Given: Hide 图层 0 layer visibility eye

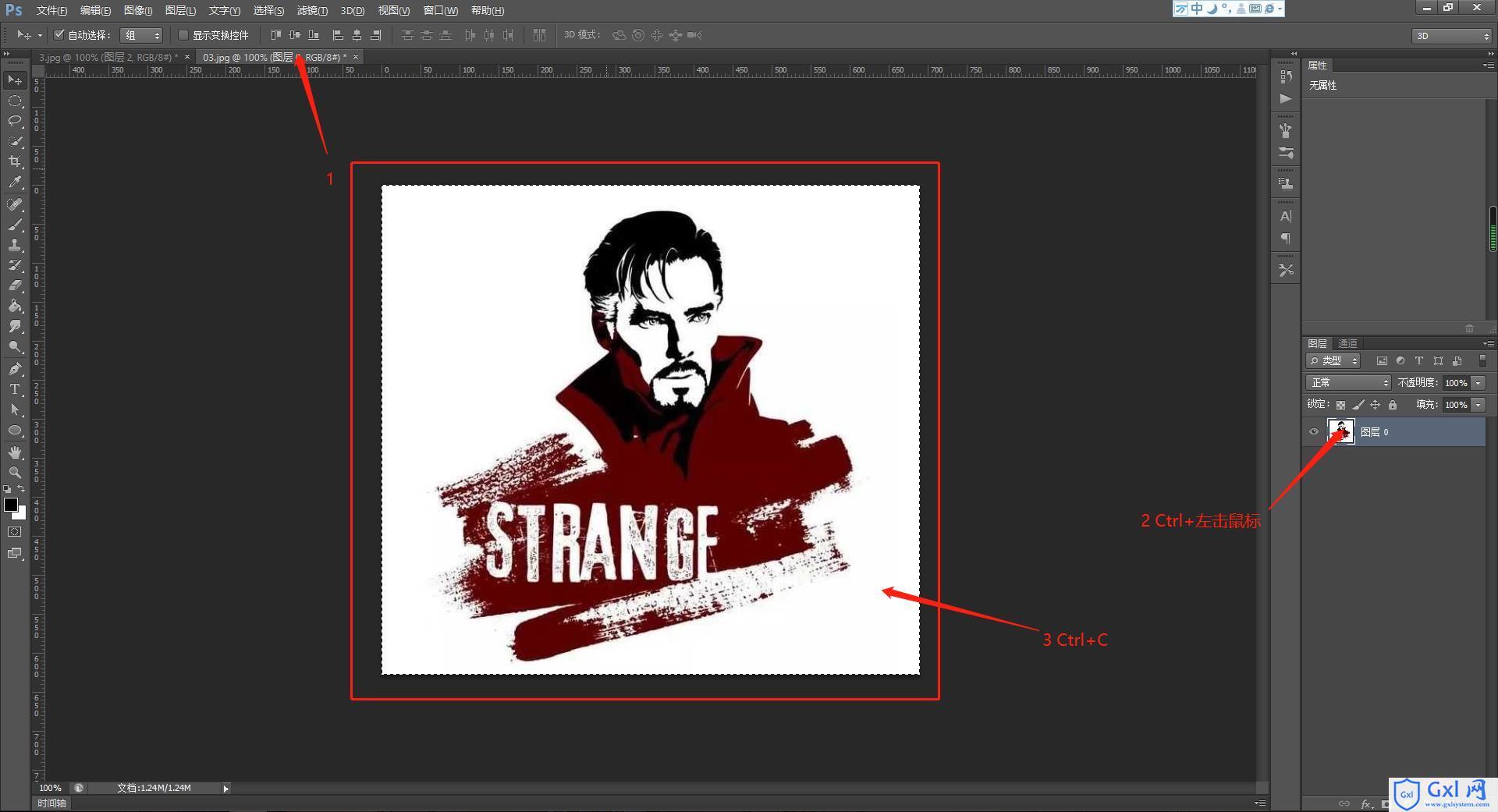Looking at the screenshot, I should 1314,431.
